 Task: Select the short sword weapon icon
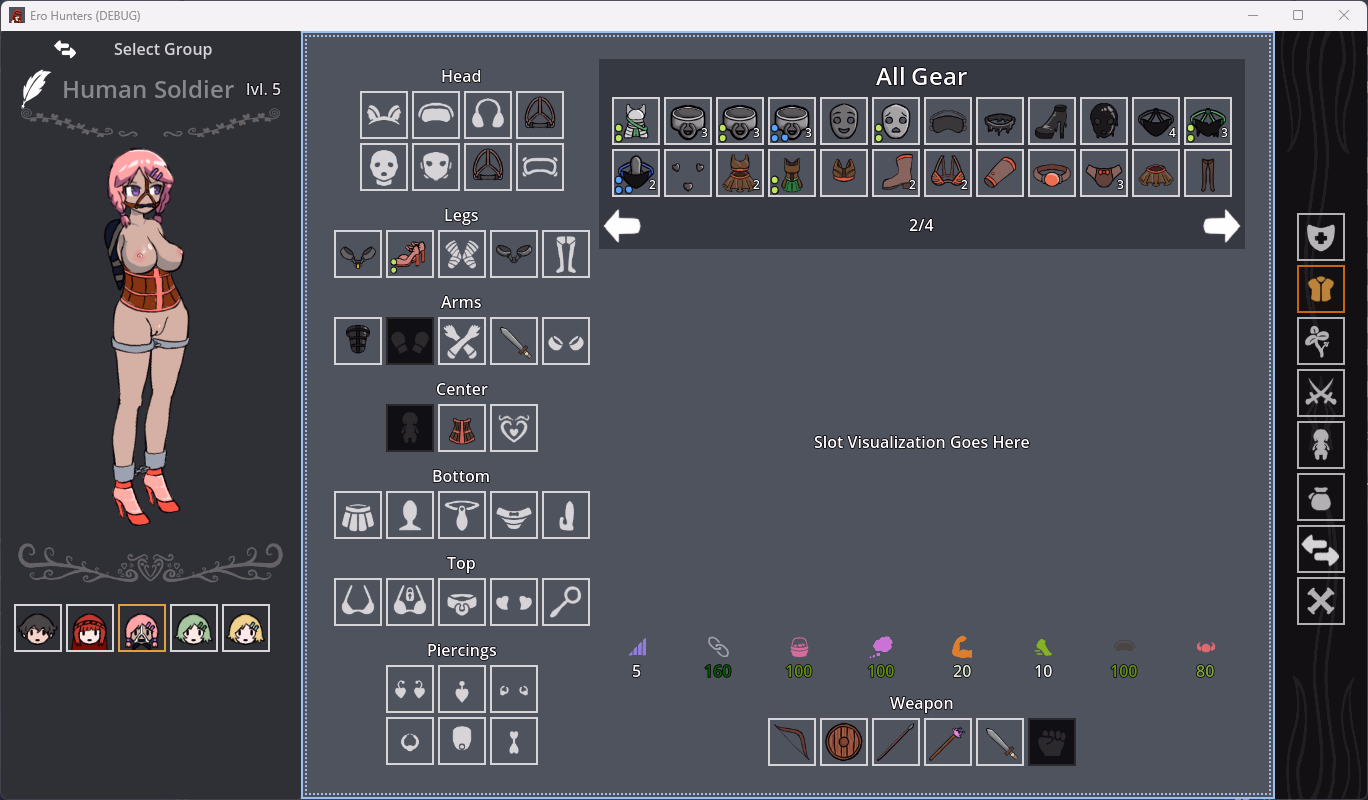pos(1000,742)
